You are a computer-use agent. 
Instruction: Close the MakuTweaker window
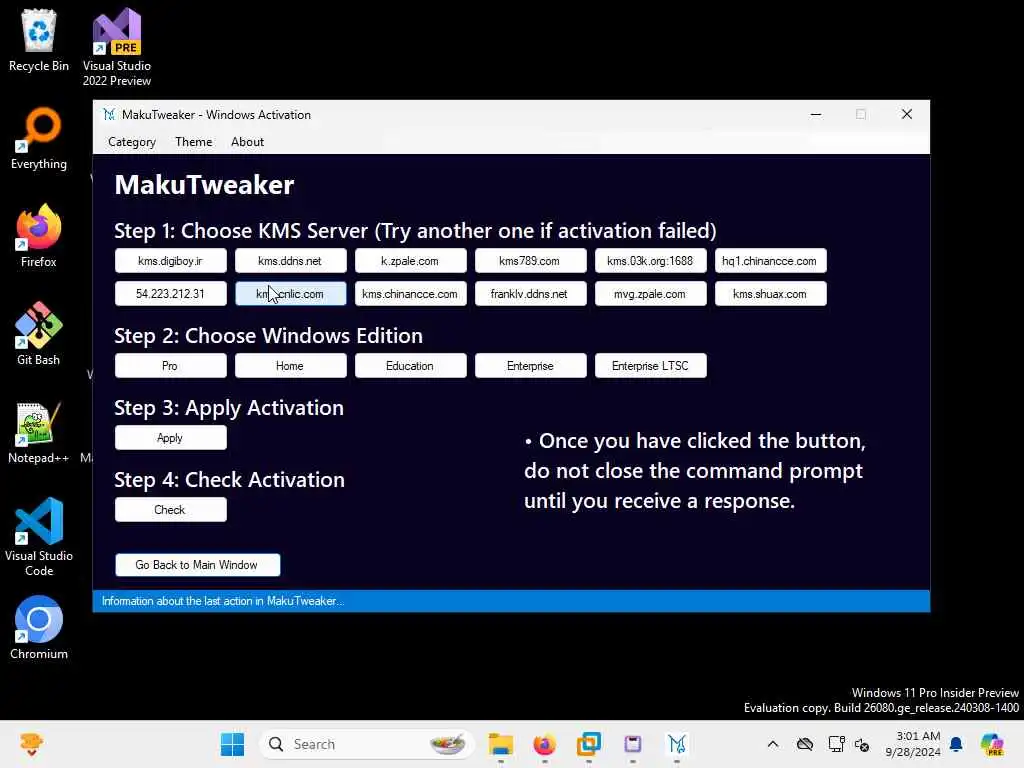point(906,114)
